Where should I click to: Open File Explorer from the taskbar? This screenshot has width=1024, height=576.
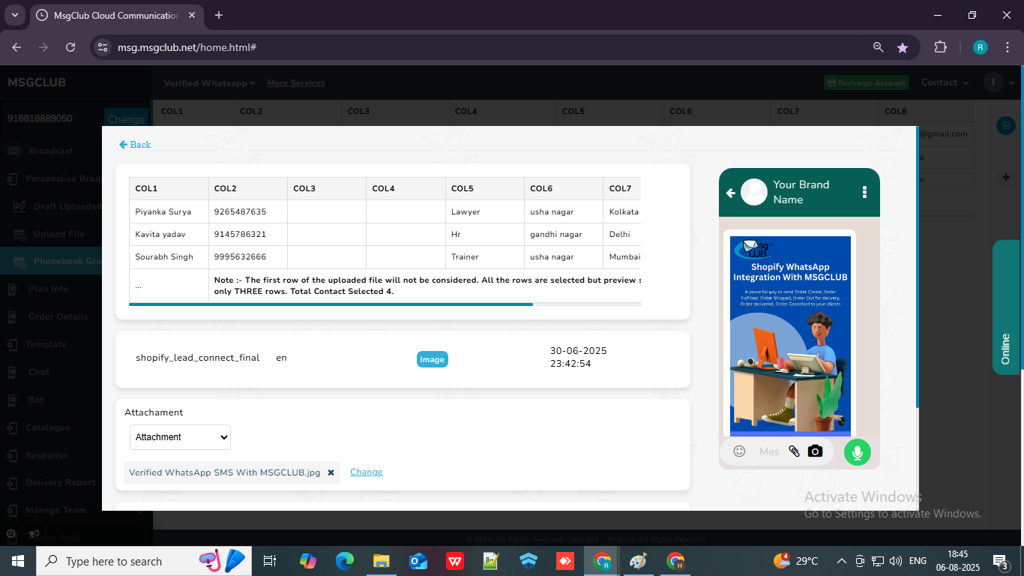381,561
